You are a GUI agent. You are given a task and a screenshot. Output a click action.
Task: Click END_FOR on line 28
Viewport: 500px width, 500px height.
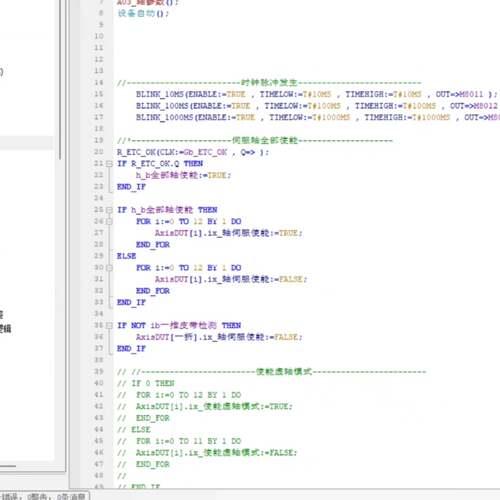pos(153,245)
